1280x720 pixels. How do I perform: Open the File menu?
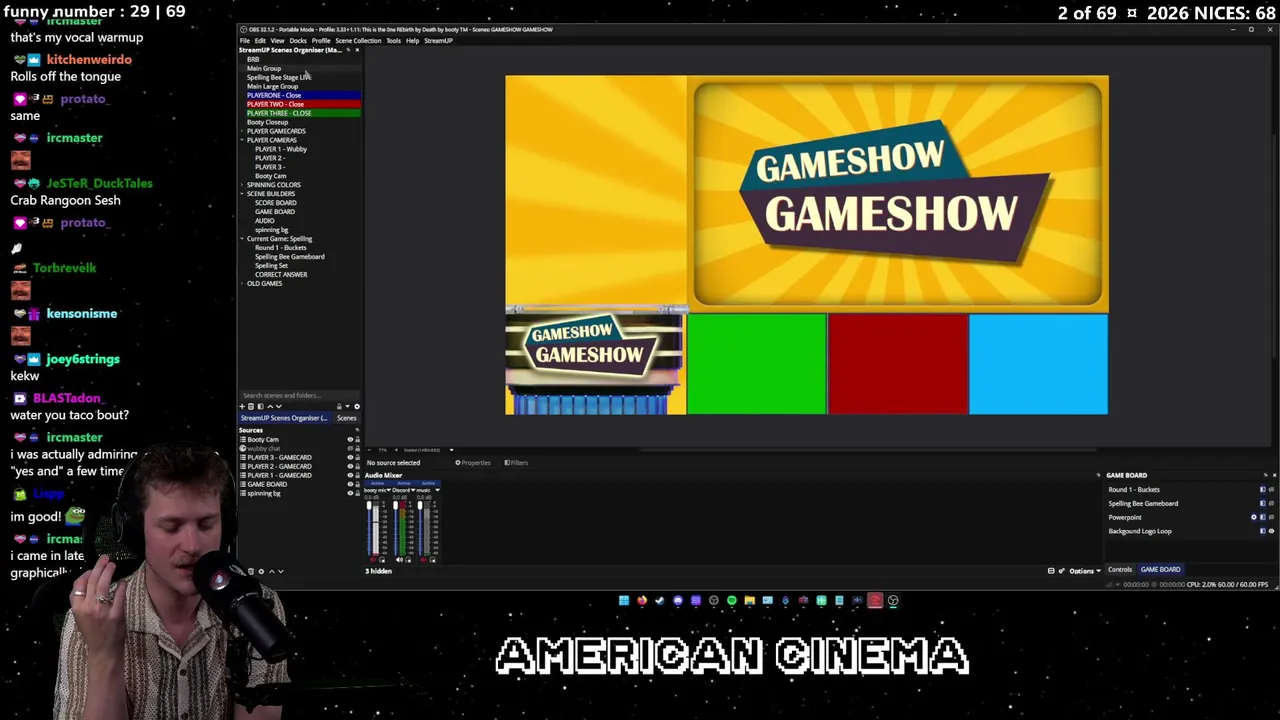click(244, 40)
